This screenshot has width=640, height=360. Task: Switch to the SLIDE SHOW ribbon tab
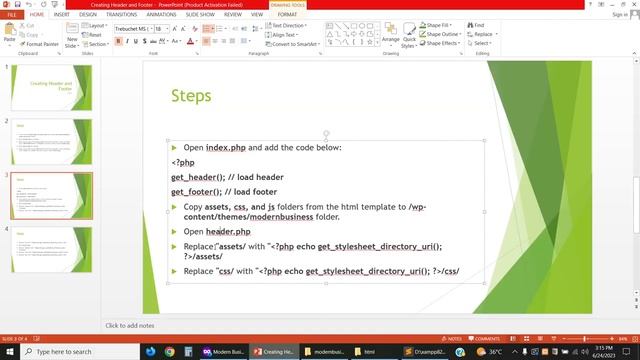click(200, 15)
